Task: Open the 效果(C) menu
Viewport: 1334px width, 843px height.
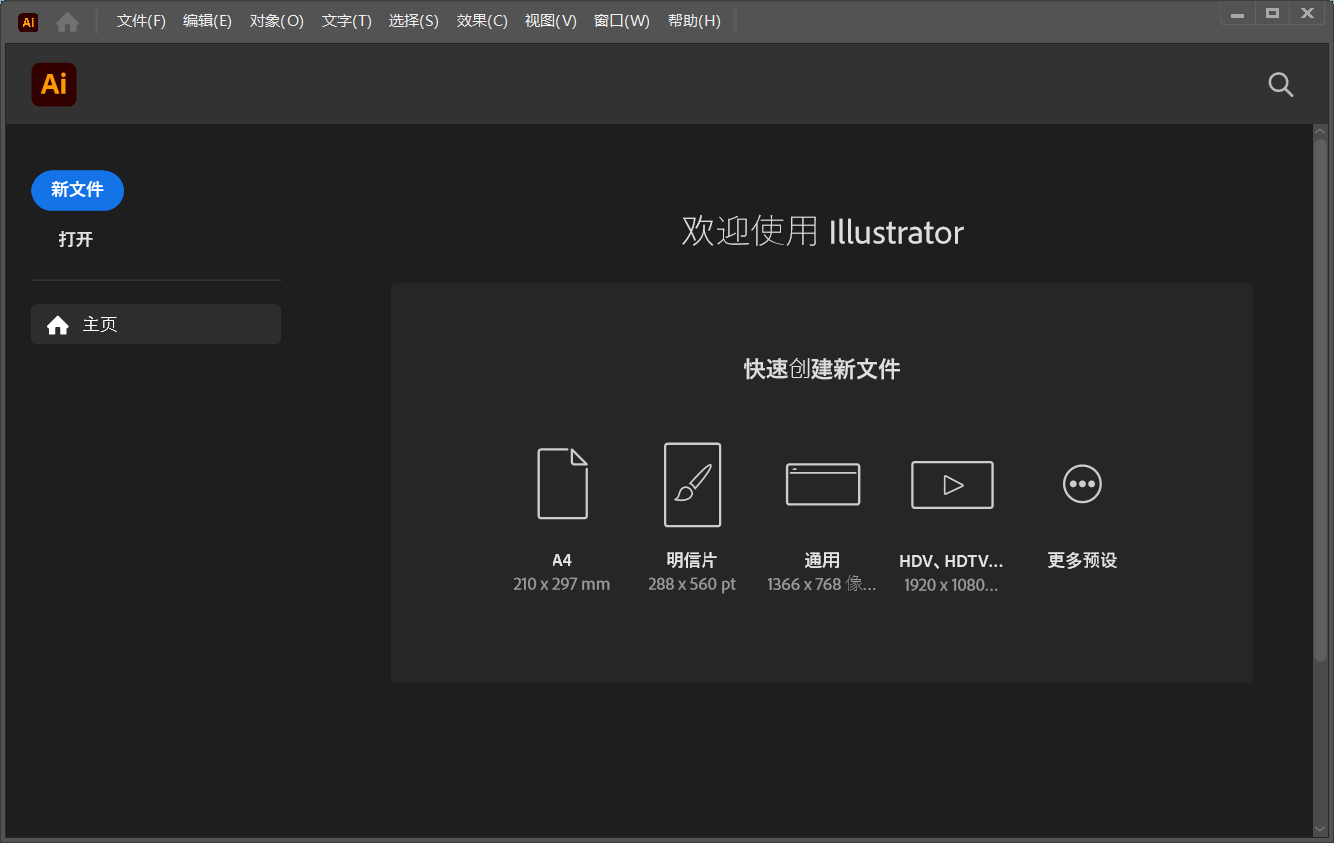Action: 482,21
